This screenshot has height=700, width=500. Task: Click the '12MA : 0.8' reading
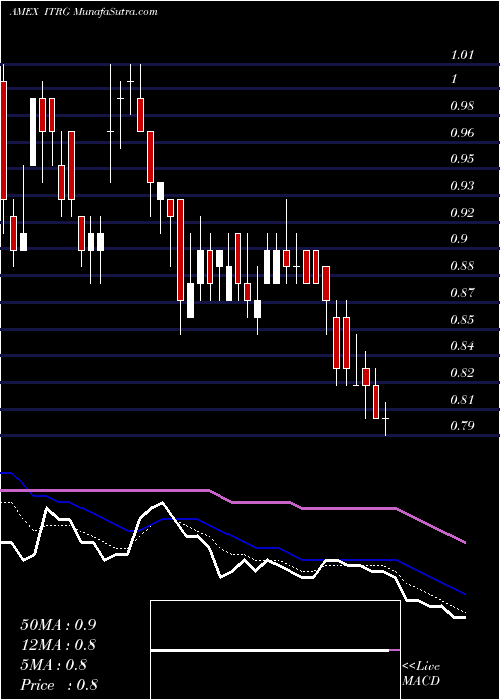[58, 645]
